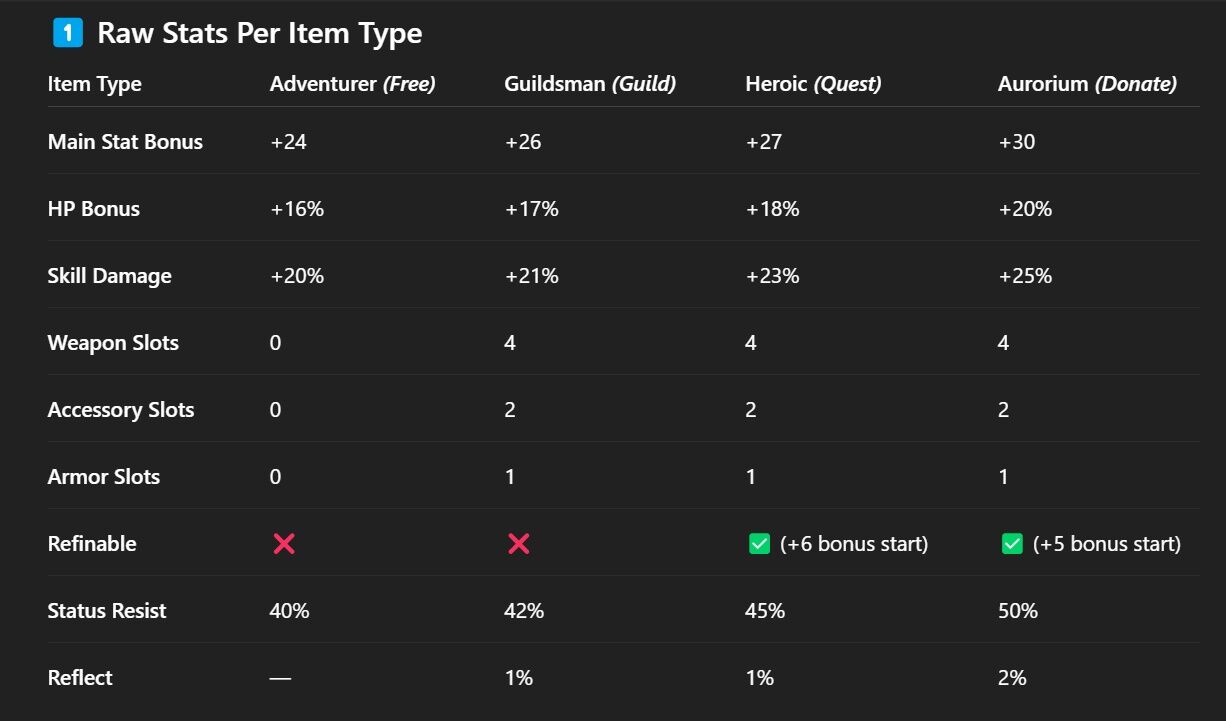Click the Reflect row label
Image resolution: width=1226 pixels, height=721 pixels.
click(x=80, y=677)
